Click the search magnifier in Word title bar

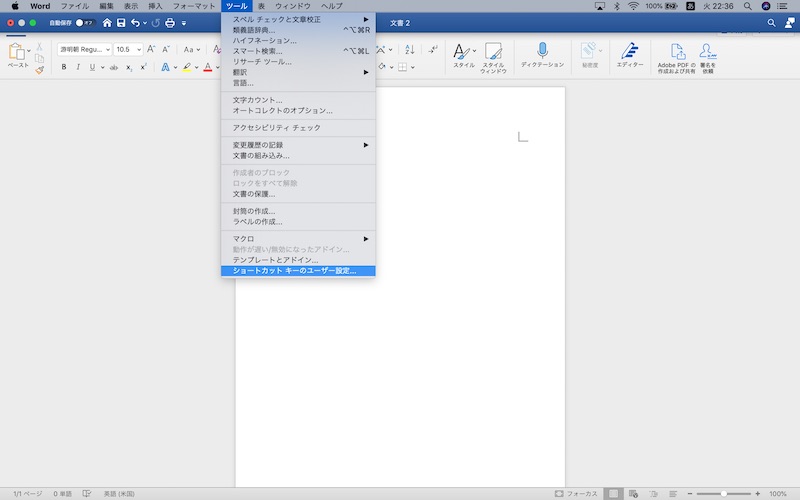(771, 23)
